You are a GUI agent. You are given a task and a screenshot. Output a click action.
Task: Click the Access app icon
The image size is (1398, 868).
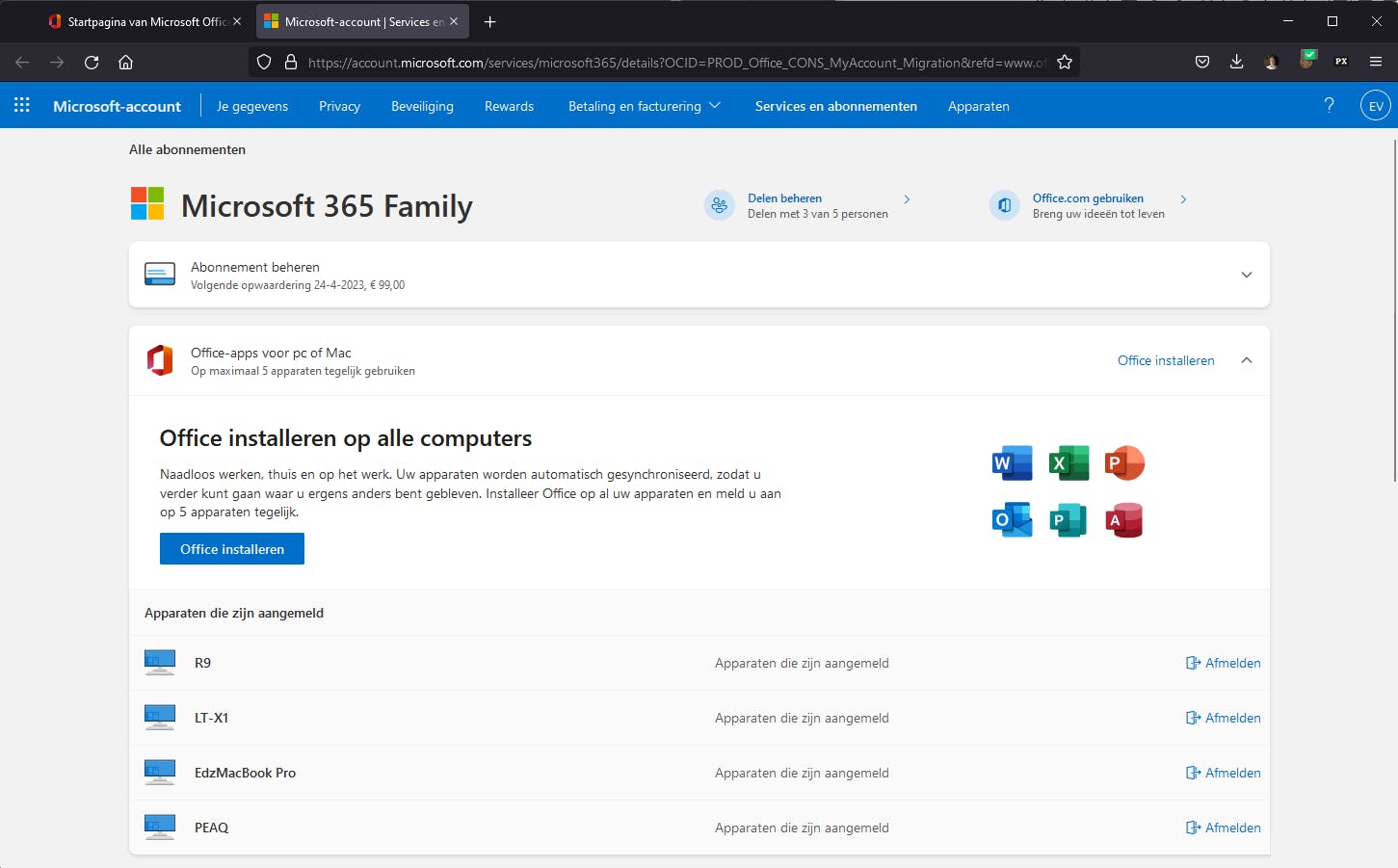(x=1124, y=520)
